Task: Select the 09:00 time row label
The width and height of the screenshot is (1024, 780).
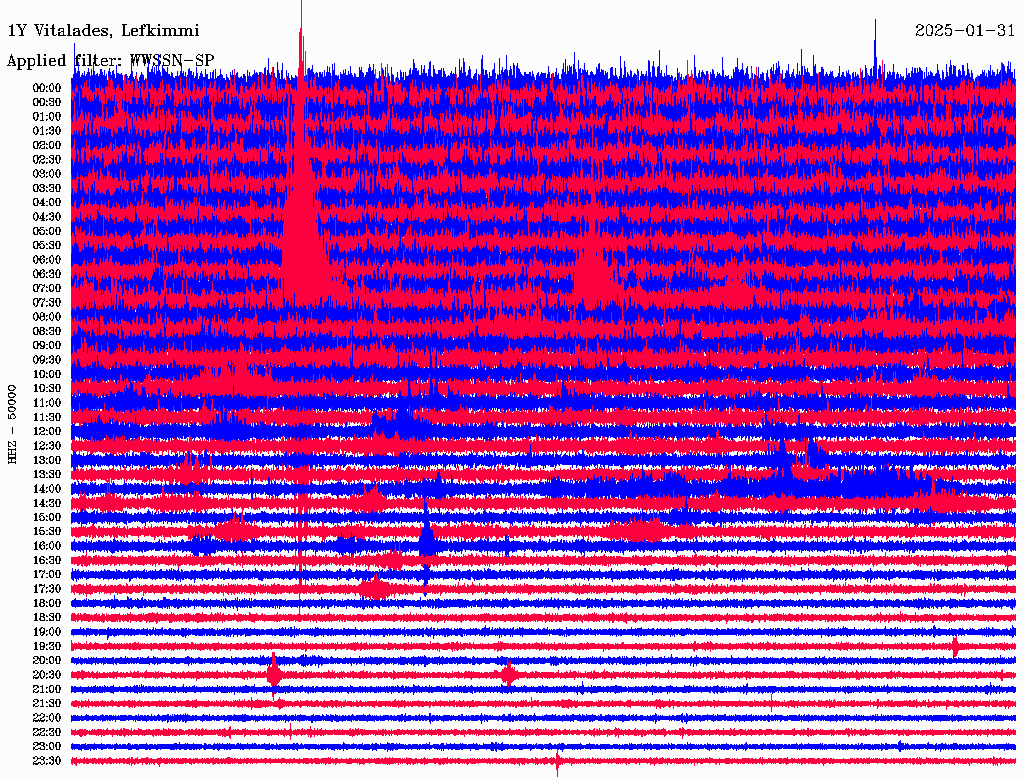Action: (47, 346)
